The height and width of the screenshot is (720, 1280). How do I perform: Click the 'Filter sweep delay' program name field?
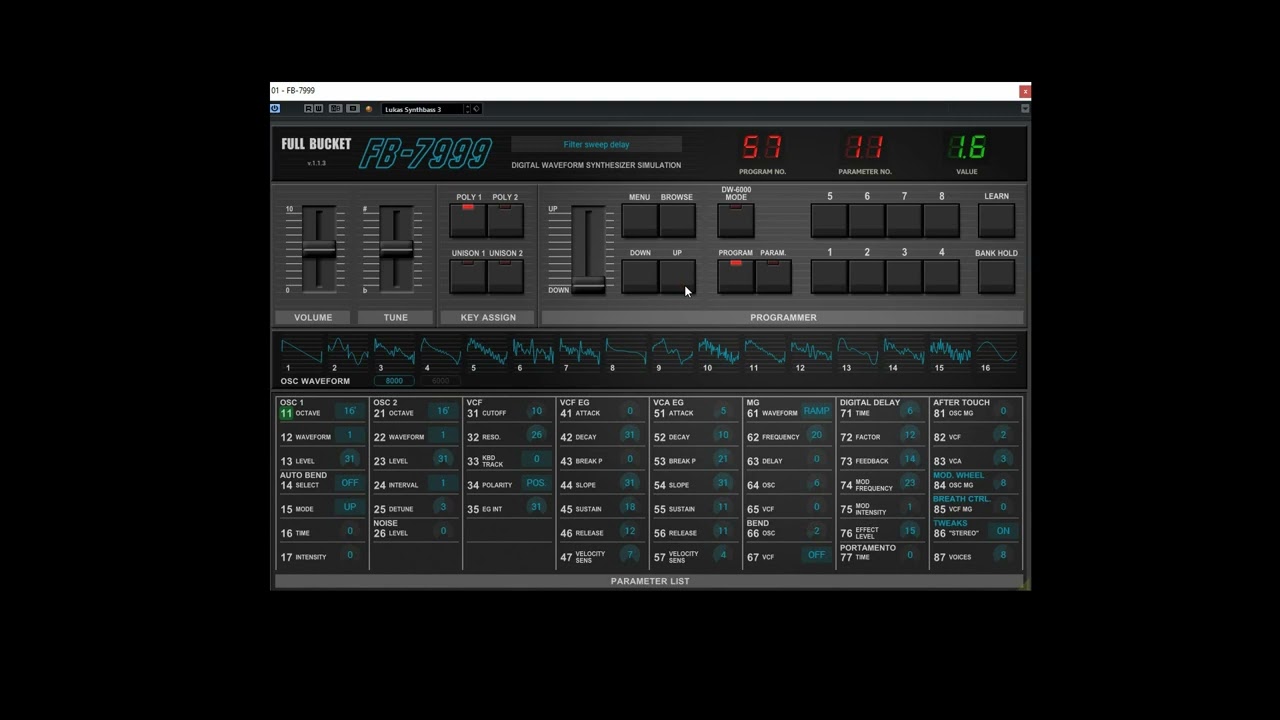pyautogui.click(x=596, y=145)
